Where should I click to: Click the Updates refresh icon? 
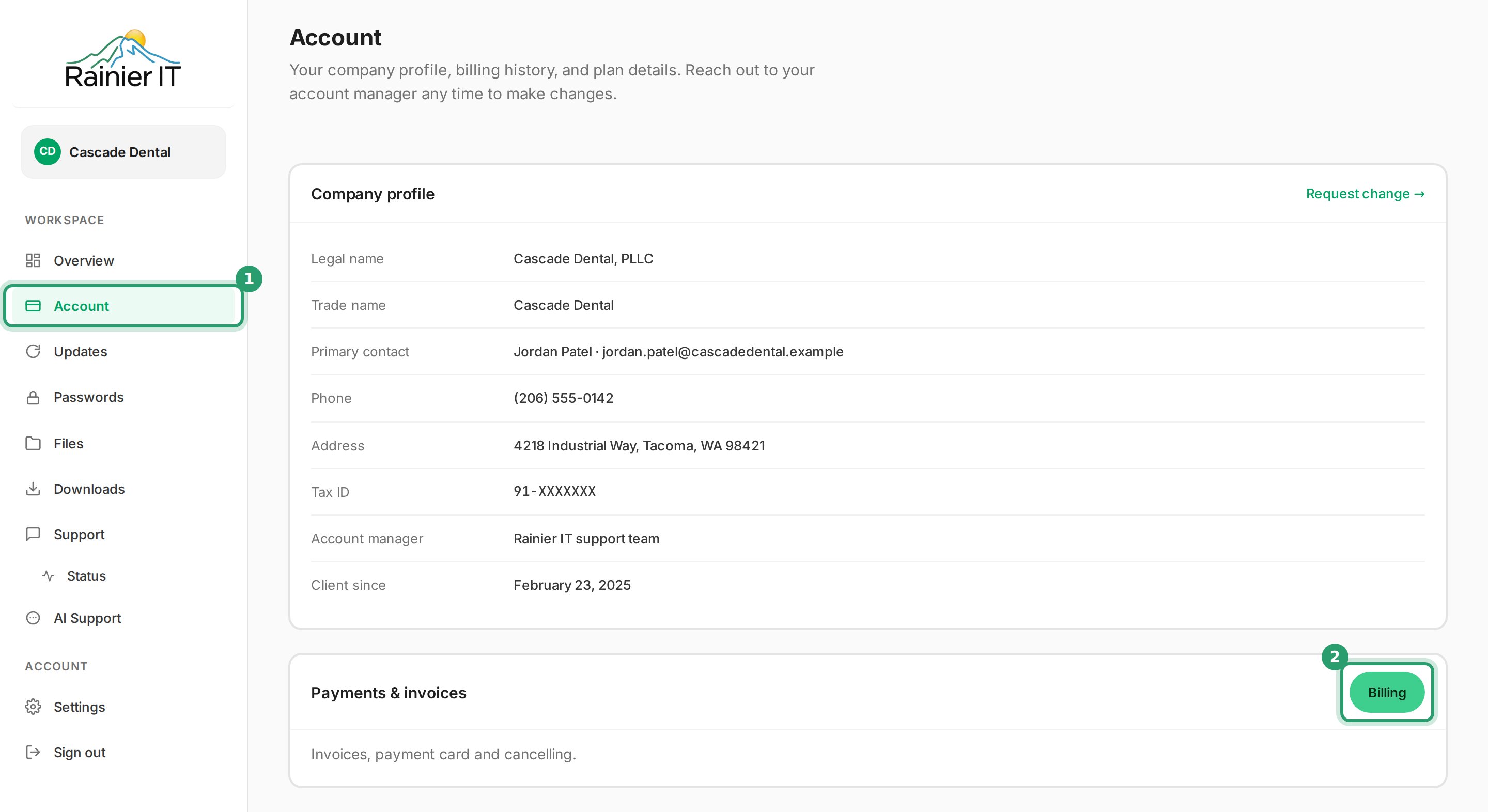click(x=33, y=351)
